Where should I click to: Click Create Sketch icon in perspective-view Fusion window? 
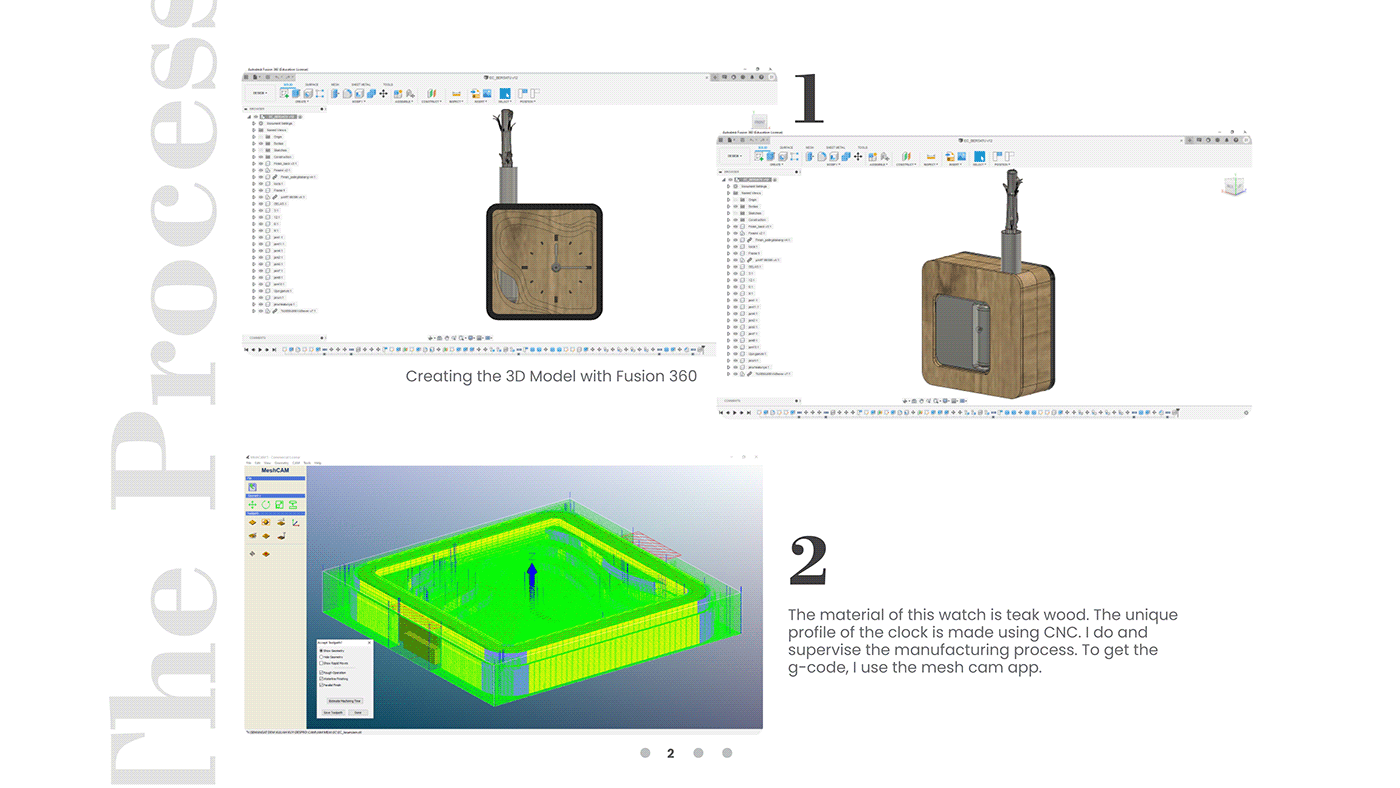(x=759, y=156)
